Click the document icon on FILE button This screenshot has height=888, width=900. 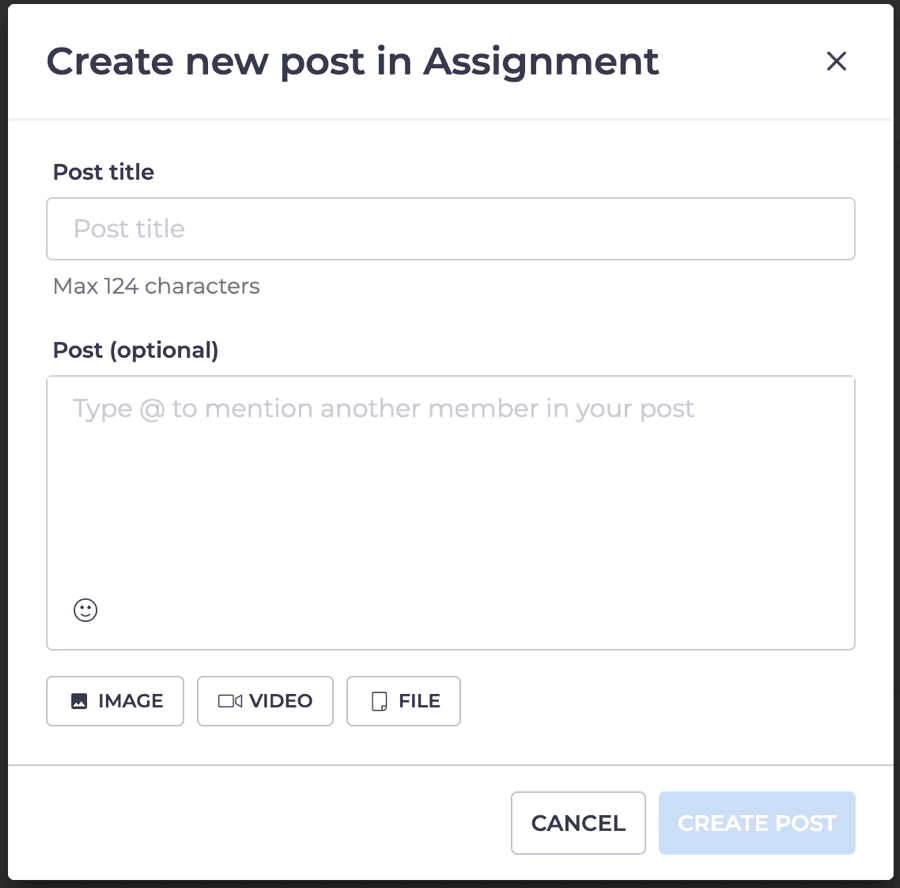tap(379, 701)
